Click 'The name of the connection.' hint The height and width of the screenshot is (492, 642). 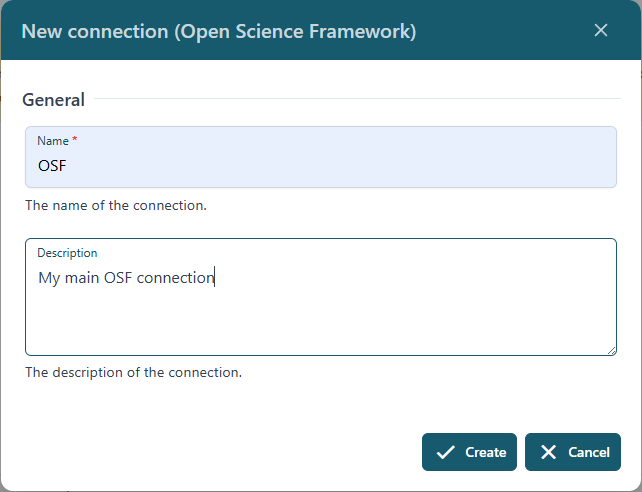[x=115, y=206]
